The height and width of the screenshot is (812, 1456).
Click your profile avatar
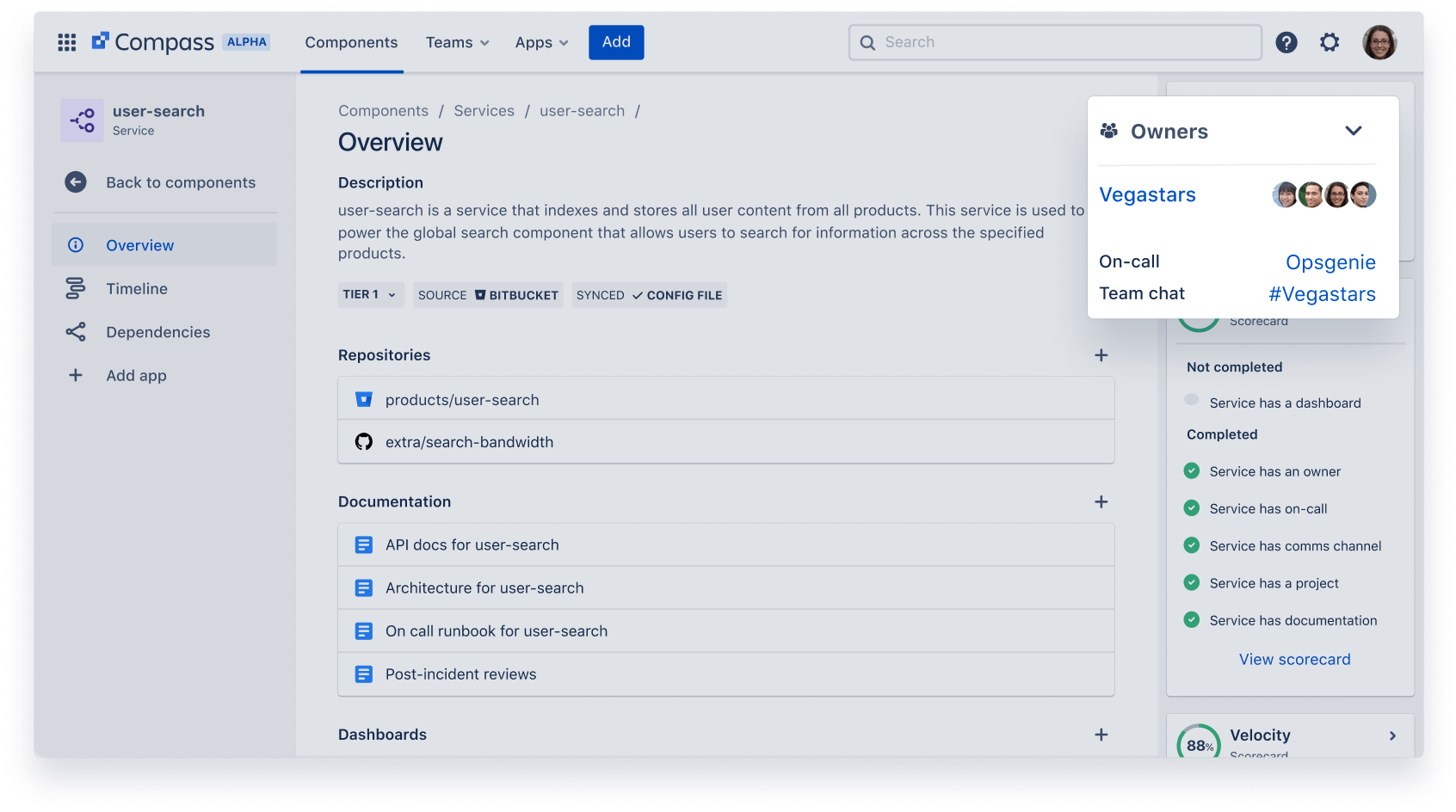click(1380, 41)
